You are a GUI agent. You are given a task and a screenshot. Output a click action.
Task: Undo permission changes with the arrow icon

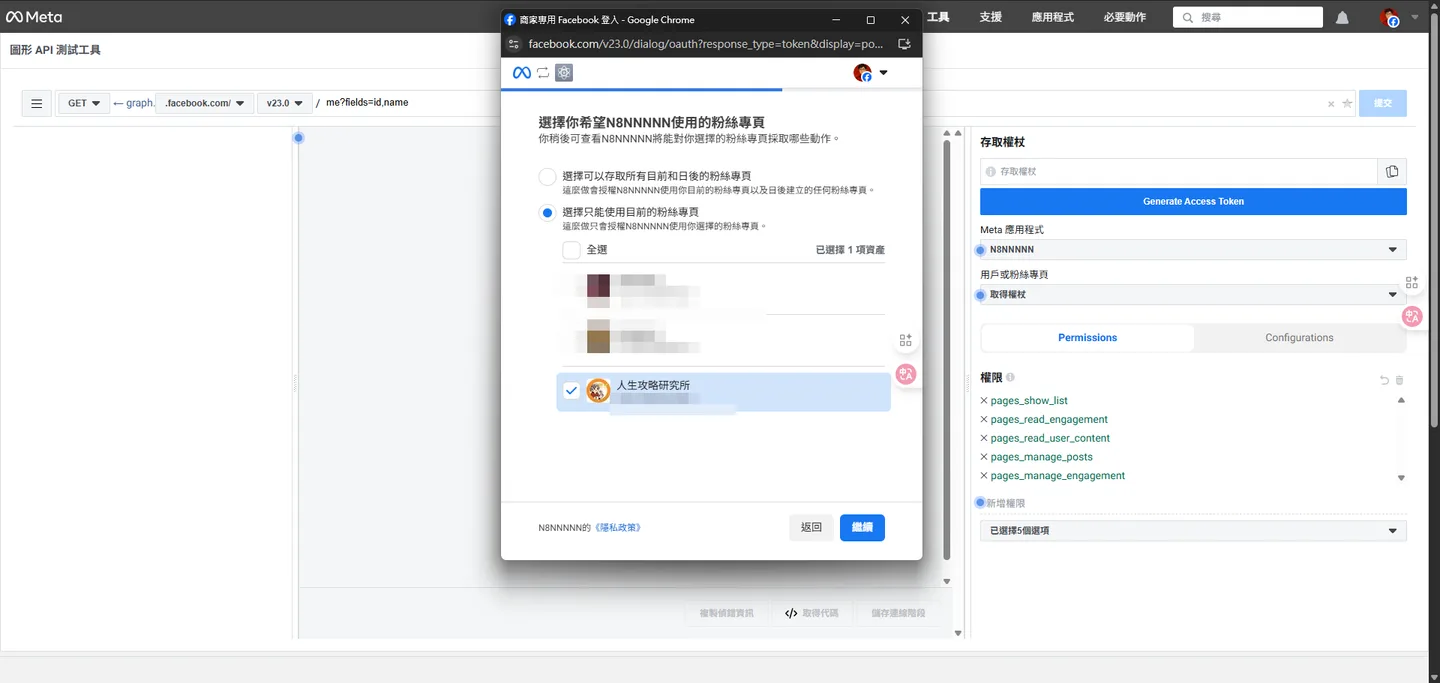coord(1384,380)
